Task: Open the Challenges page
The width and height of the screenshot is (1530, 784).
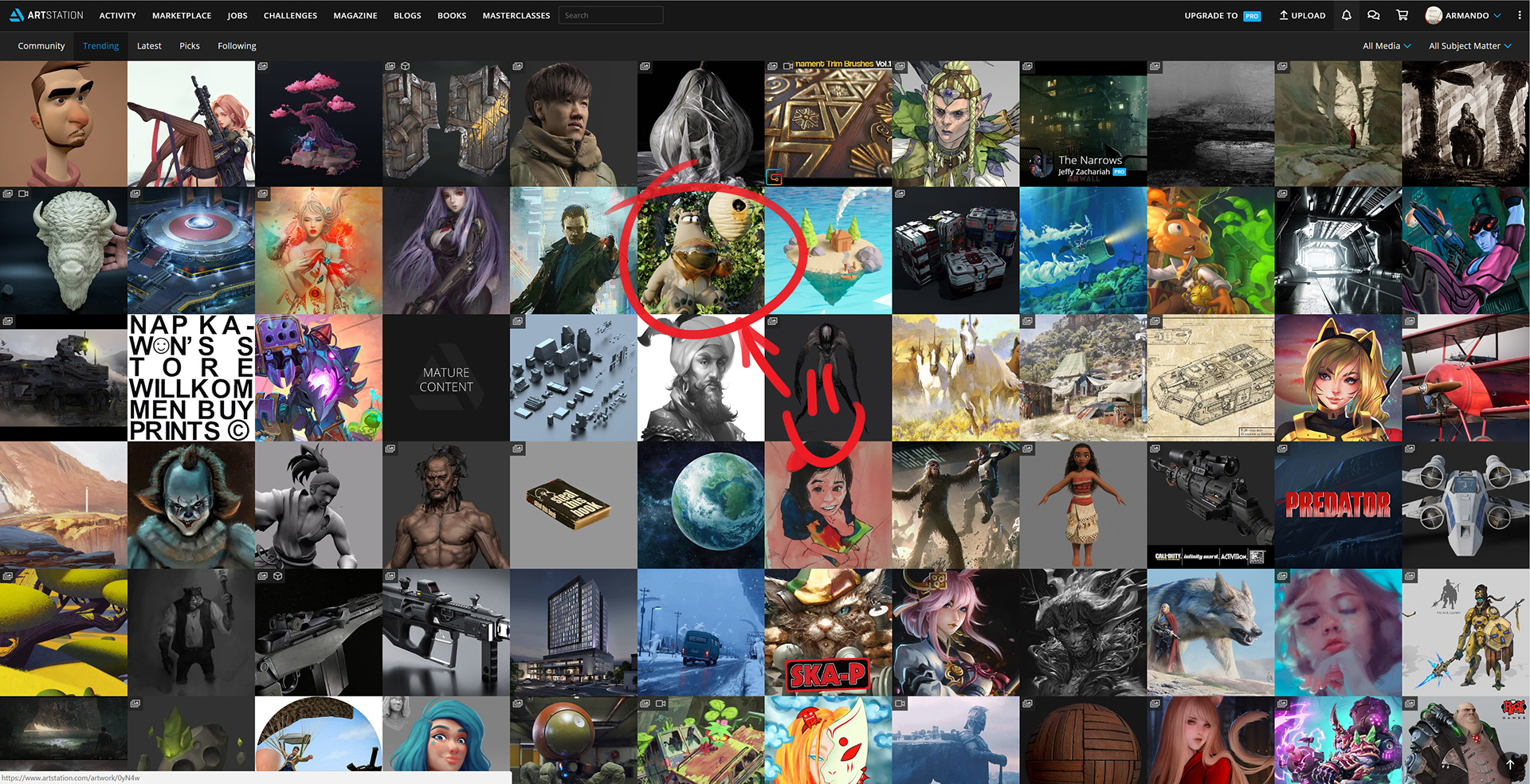Action: click(x=290, y=15)
